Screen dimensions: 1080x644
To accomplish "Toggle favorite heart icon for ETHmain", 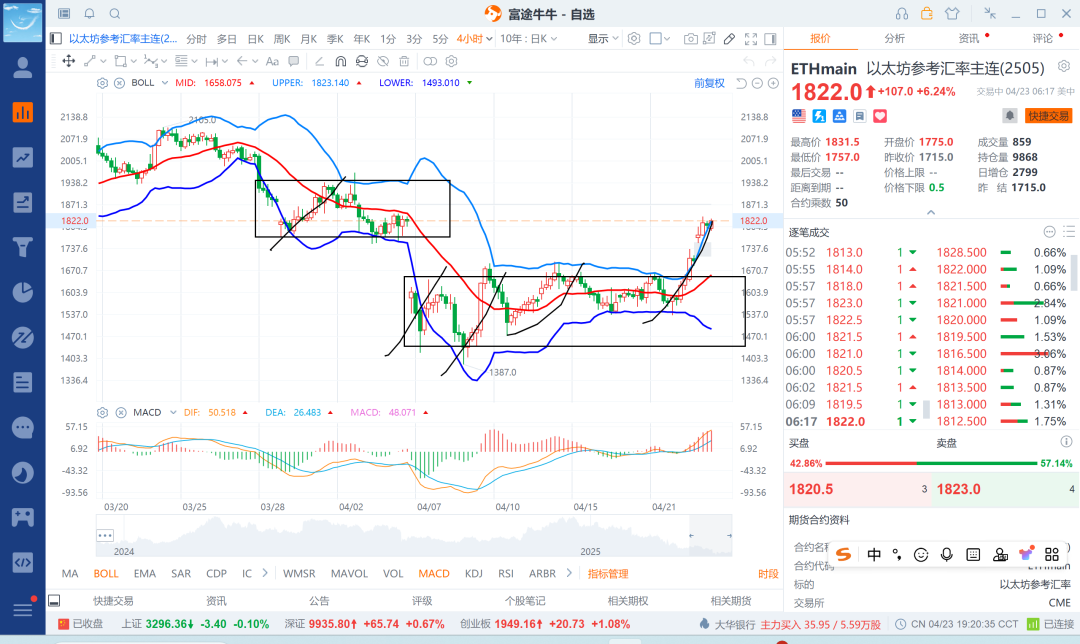I will 880,116.
